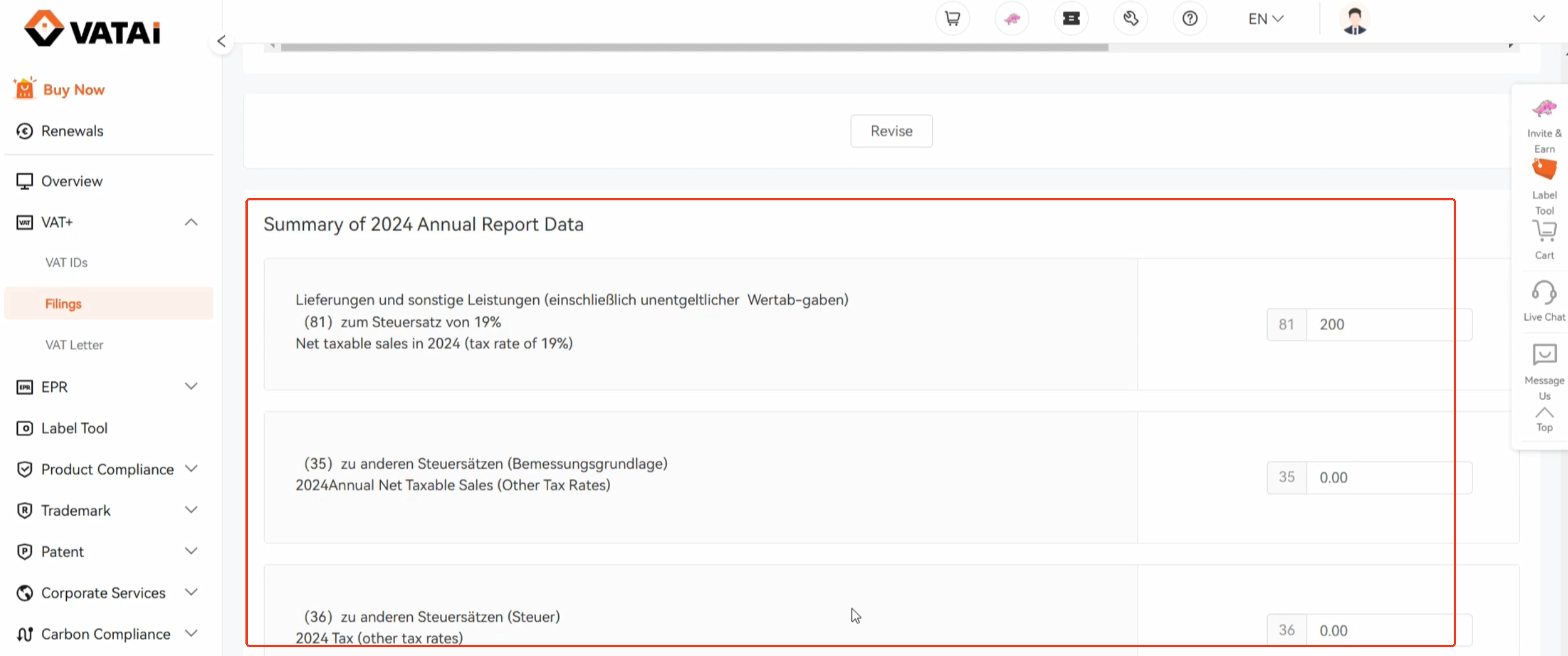Click the horizontal scrollbar thumb
This screenshot has height=656, width=1568.
694,47
